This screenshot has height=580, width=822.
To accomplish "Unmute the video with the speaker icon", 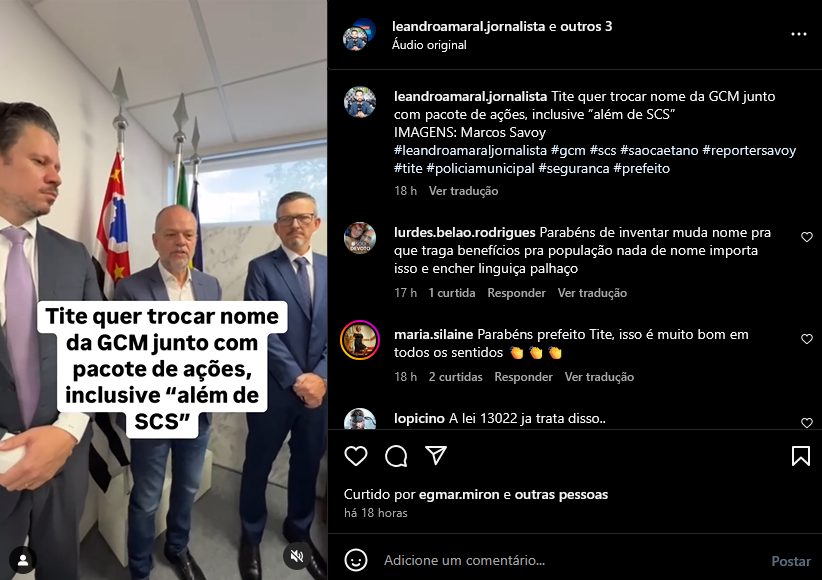I will (297, 556).
